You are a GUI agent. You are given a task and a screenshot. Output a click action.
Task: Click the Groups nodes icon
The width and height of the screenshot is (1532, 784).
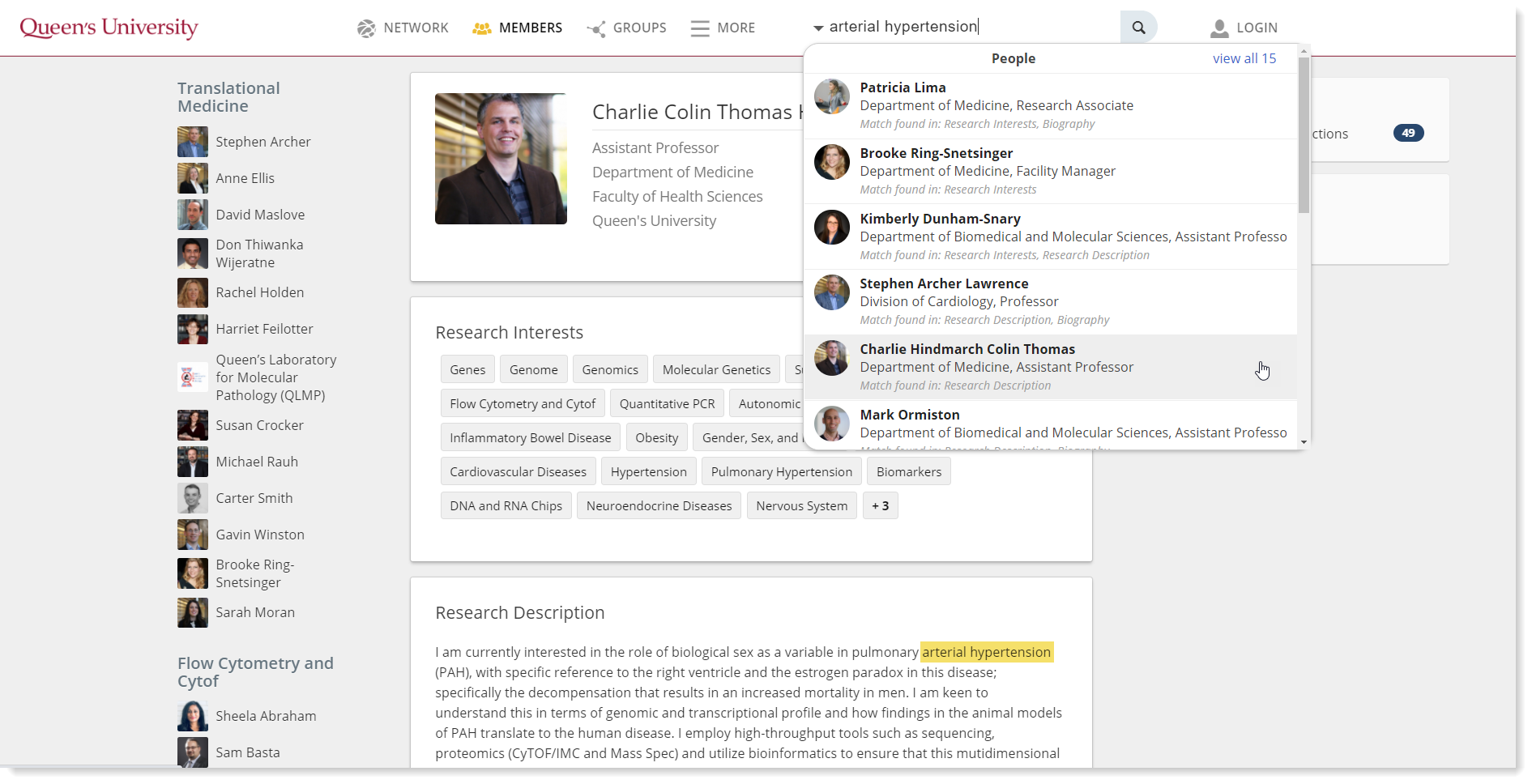pos(596,29)
